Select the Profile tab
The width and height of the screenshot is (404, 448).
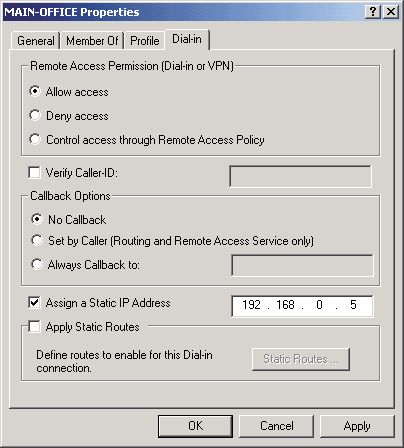pyautogui.click(x=145, y=41)
